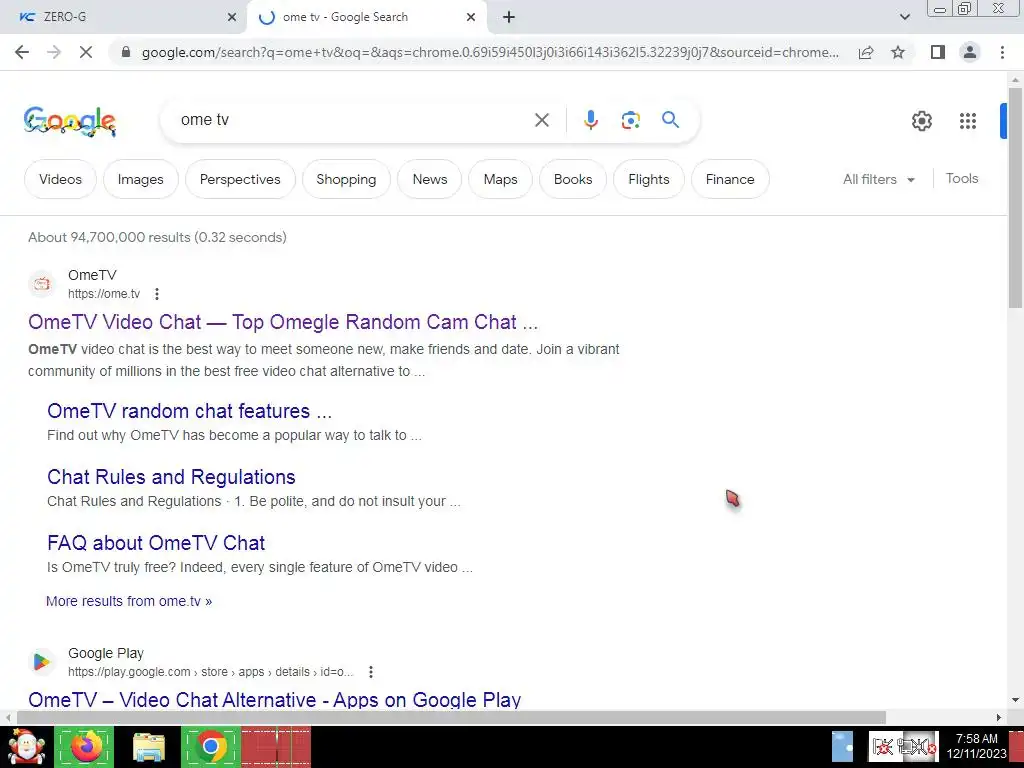Image resolution: width=1024 pixels, height=768 pixels.
Task: Open the Santa start menu button
Action: 26,747
